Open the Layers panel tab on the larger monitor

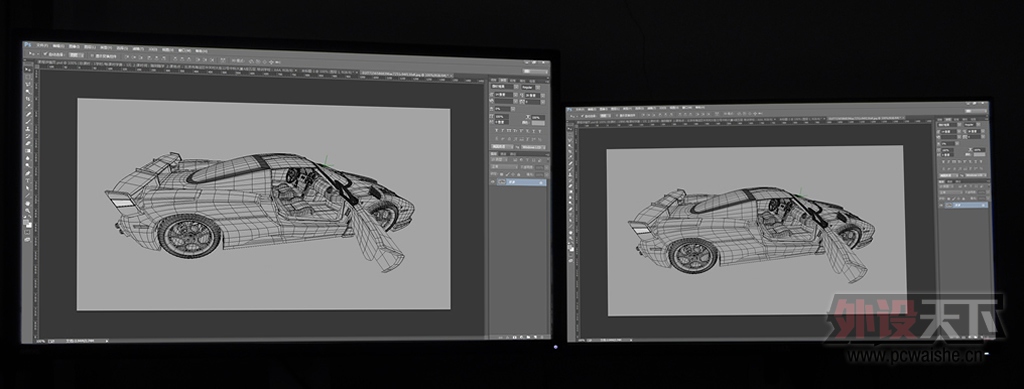(x=493, y=153)
